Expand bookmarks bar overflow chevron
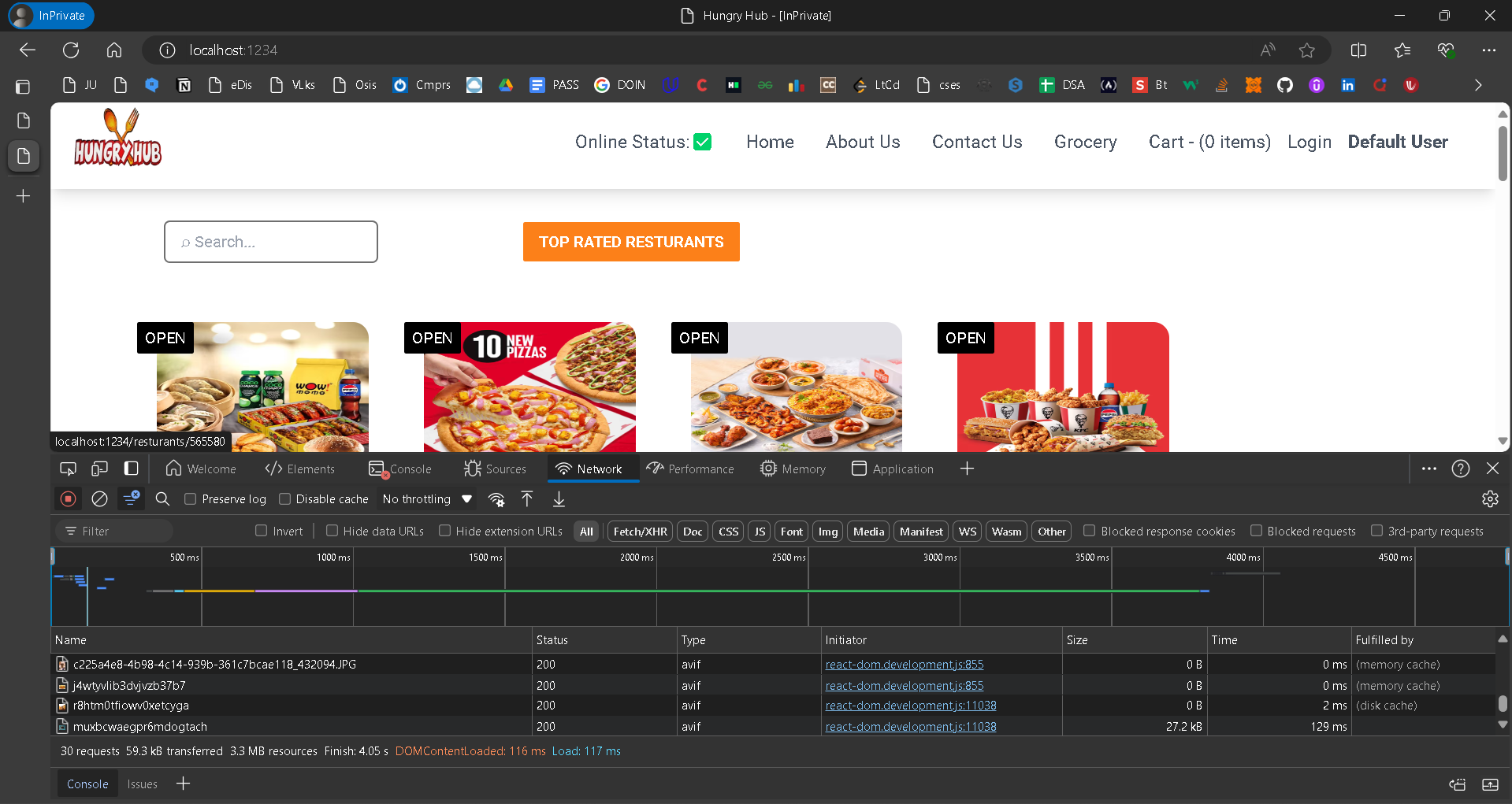This screenshot has width=1512, height=804. click(1478, 85)
